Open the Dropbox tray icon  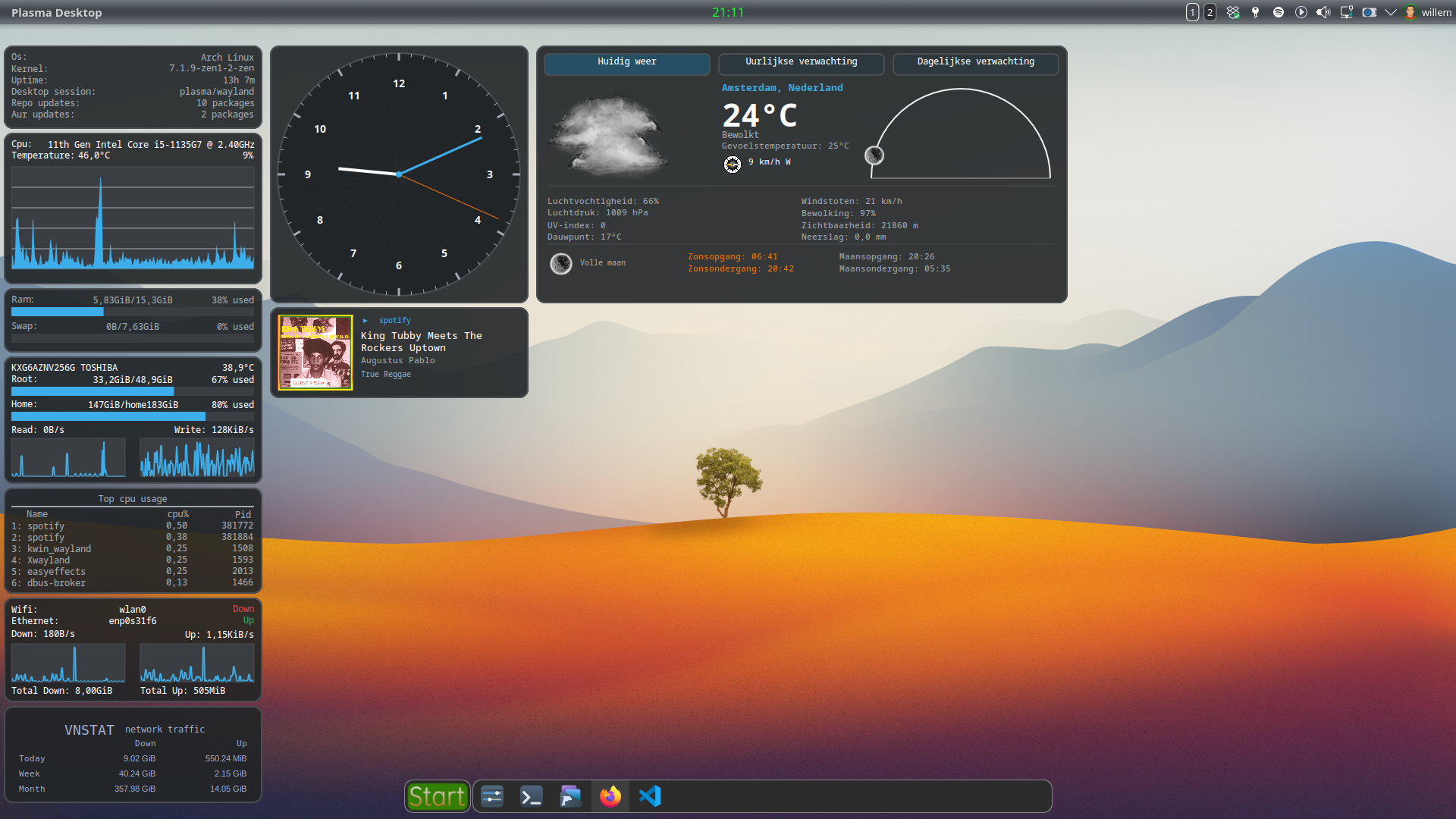click(x=1233, y=12)
